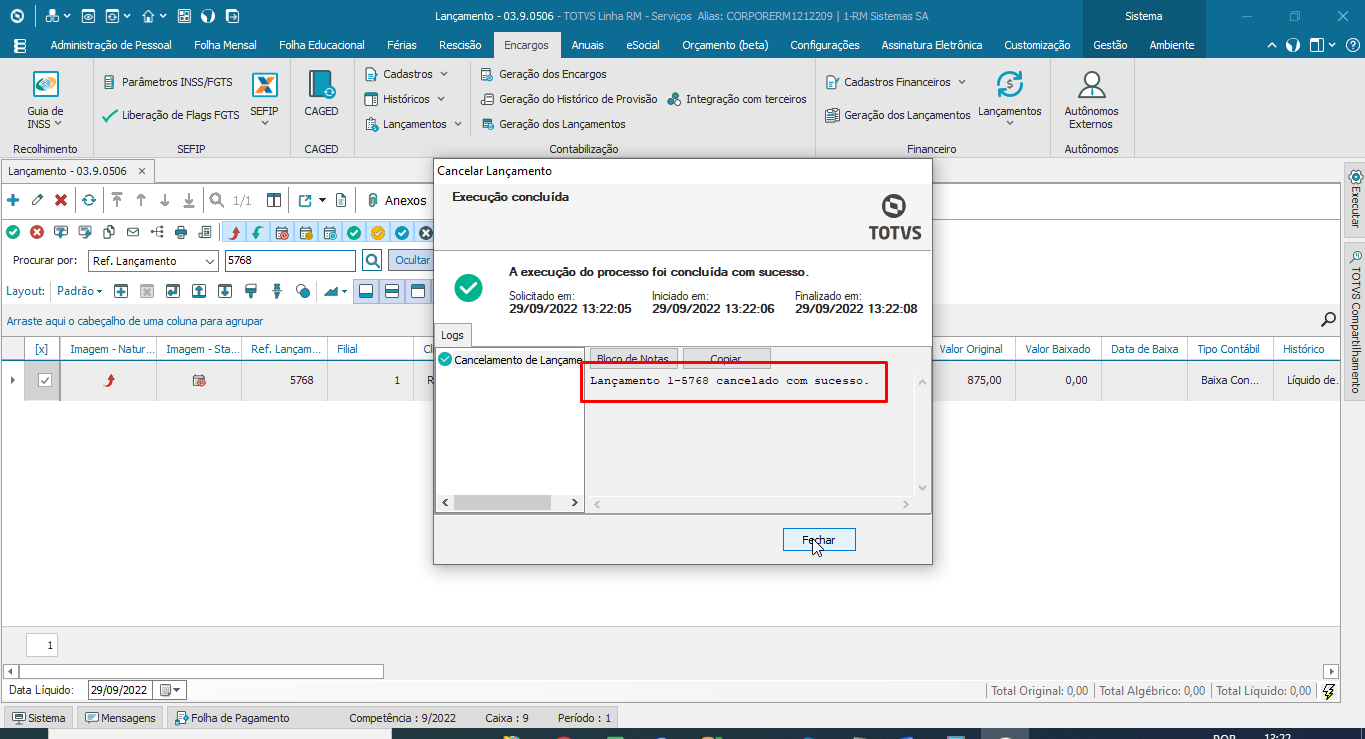1365x739 pixels.
Task: Toggle the orange check status filter
Action: tap(378, 232)
